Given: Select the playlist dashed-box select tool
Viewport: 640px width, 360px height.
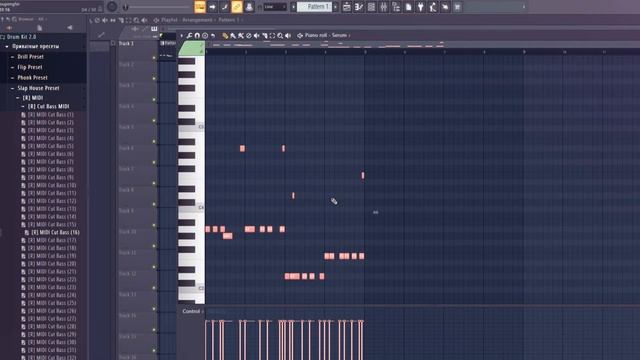Looking at the screenshot, I should [x=129, y=20].
